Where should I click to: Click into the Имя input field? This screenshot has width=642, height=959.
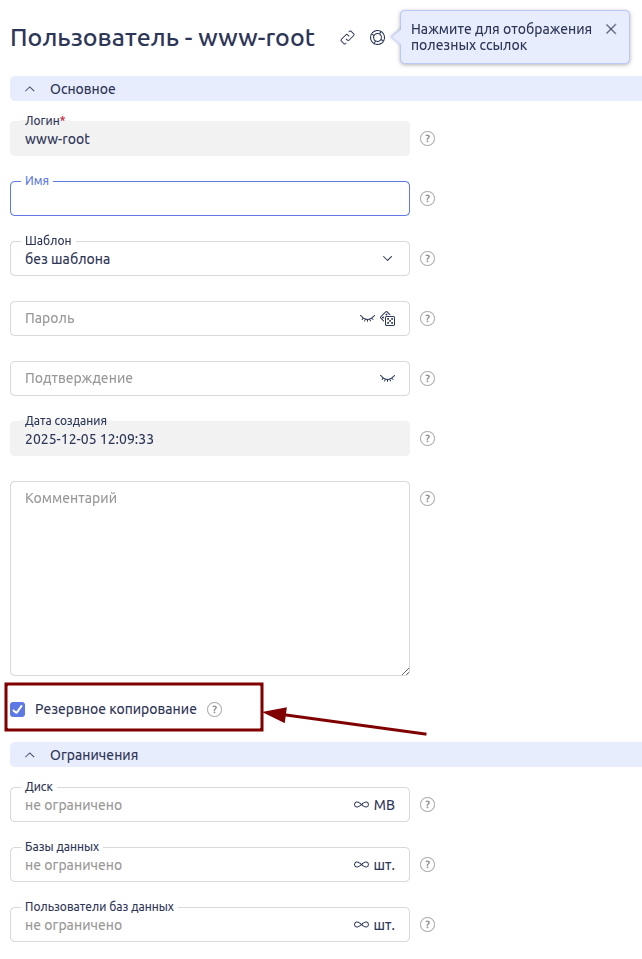210,201
